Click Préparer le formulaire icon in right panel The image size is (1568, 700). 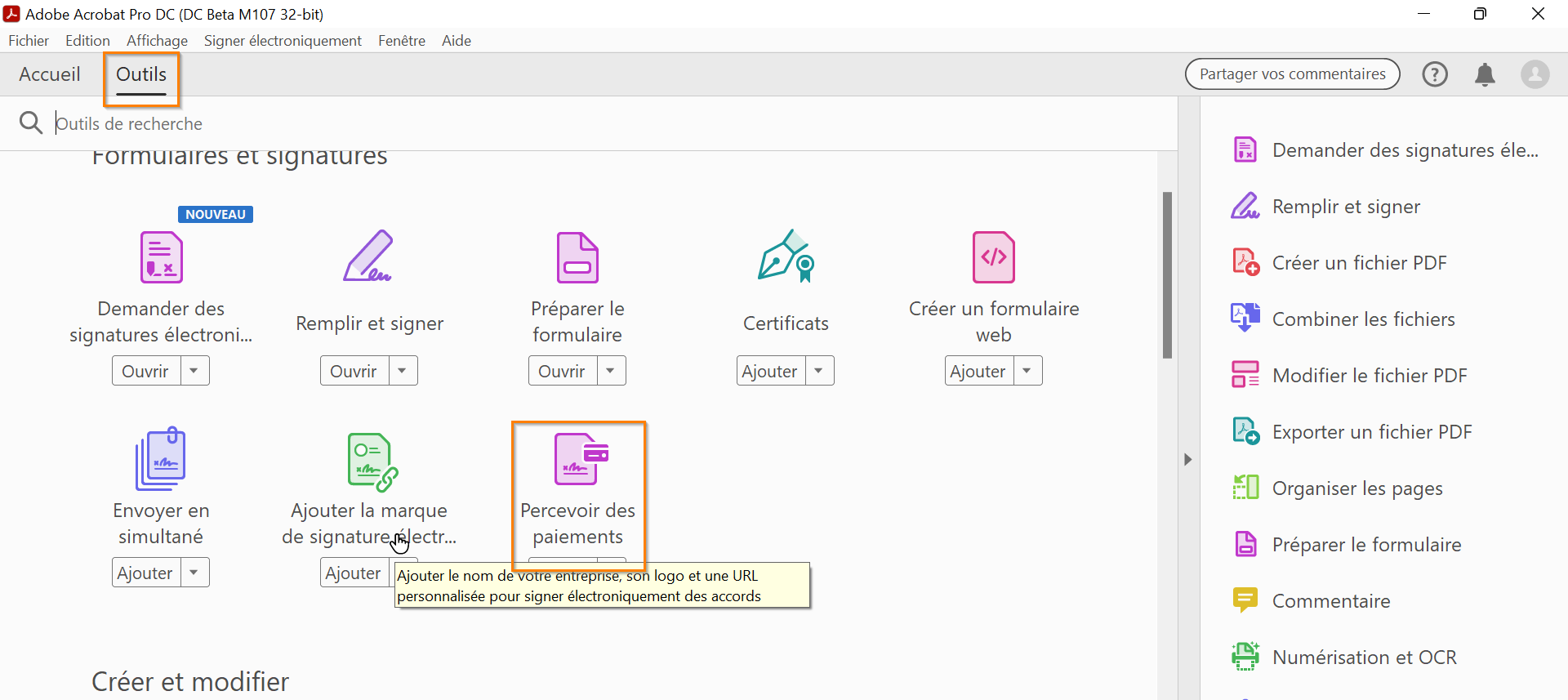[x=1245, y=544]
